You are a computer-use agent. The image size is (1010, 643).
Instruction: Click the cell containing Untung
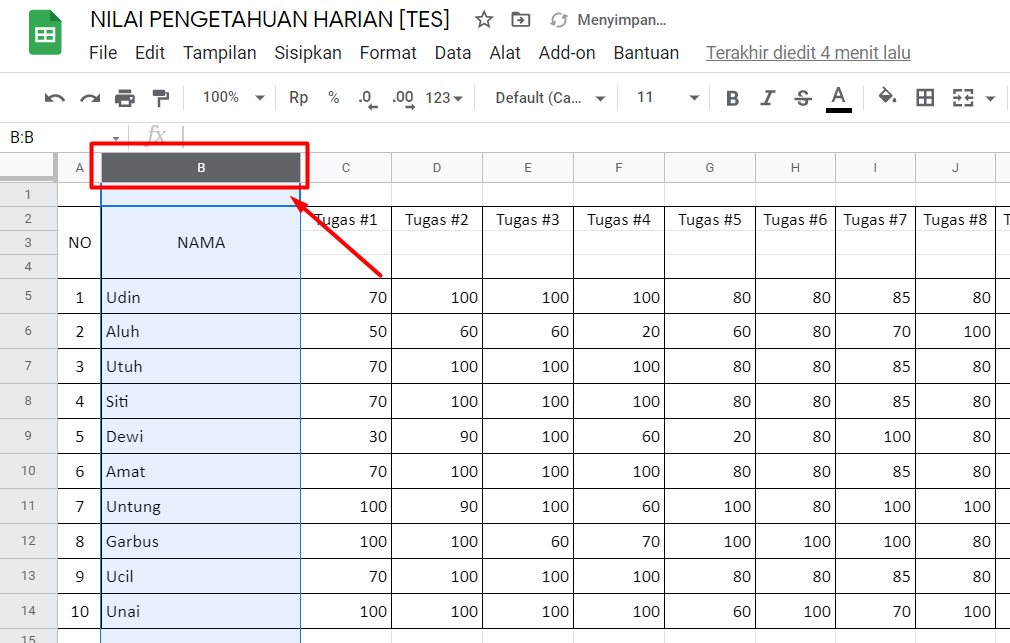tap(201, 506)
